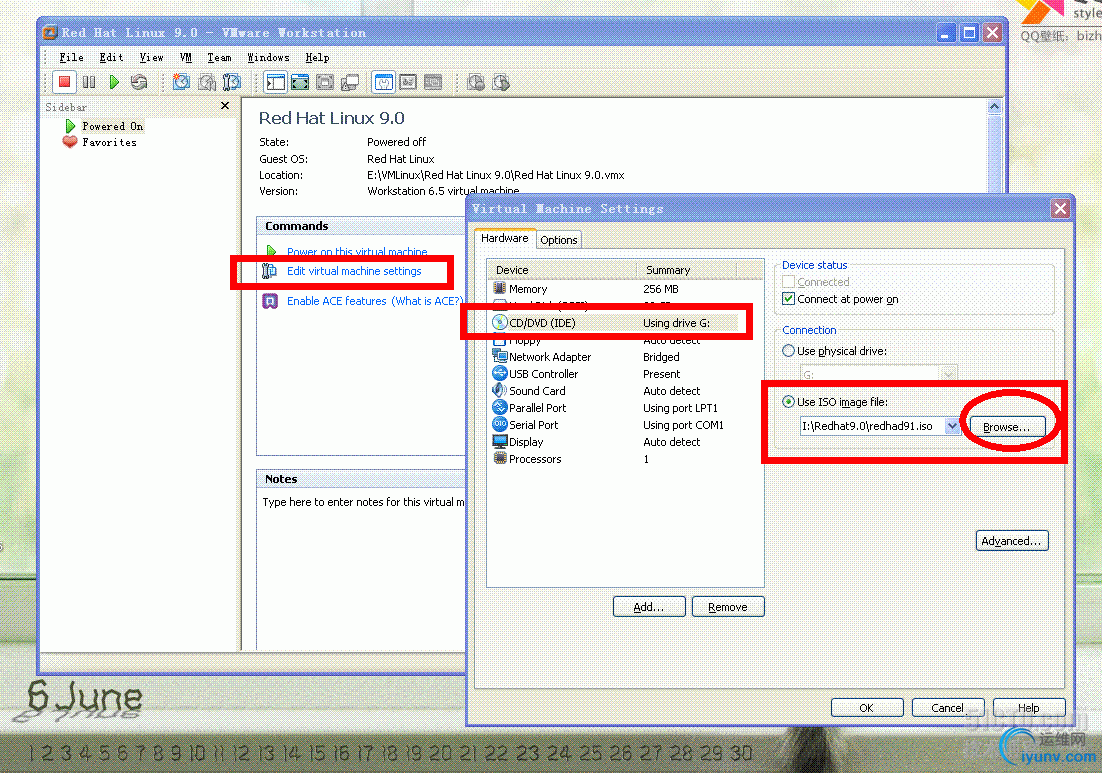Open the Edit menu

[111, 58]
